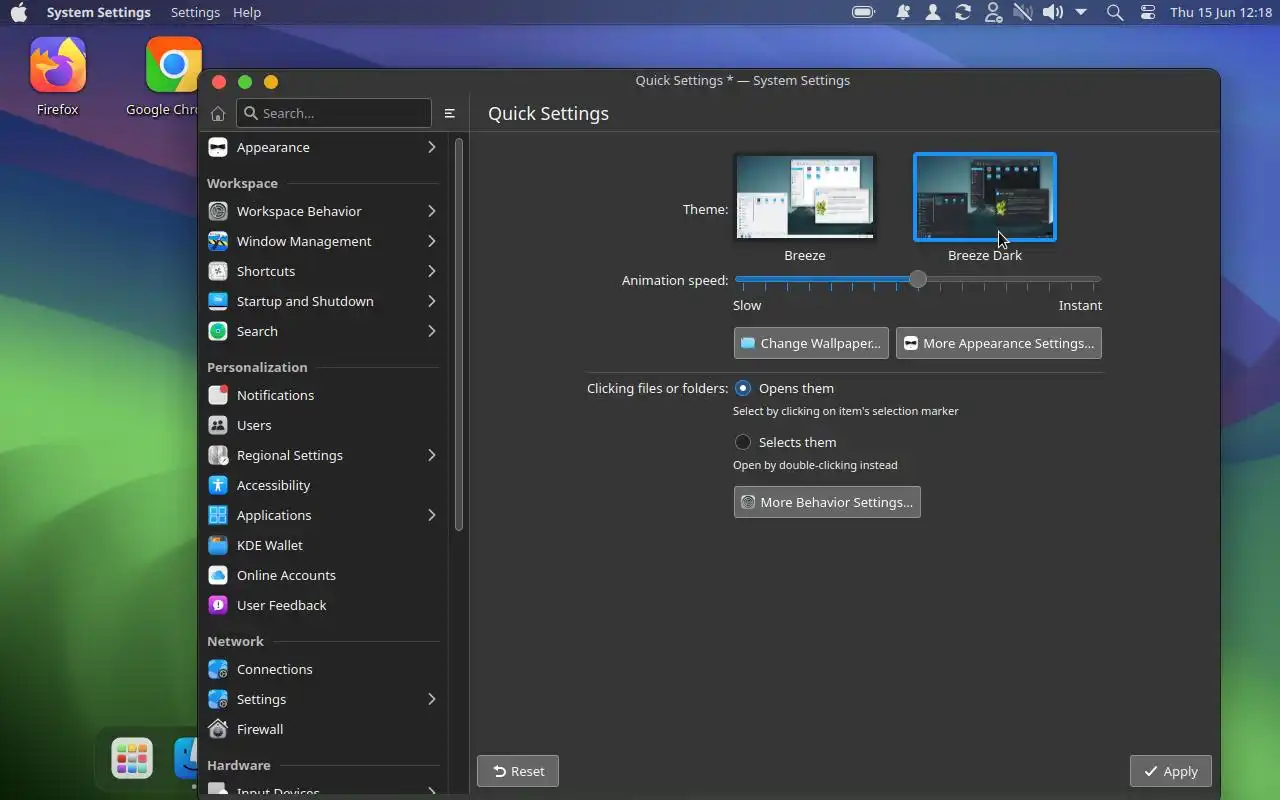Go to home view via house icon

tap(218, 113)
